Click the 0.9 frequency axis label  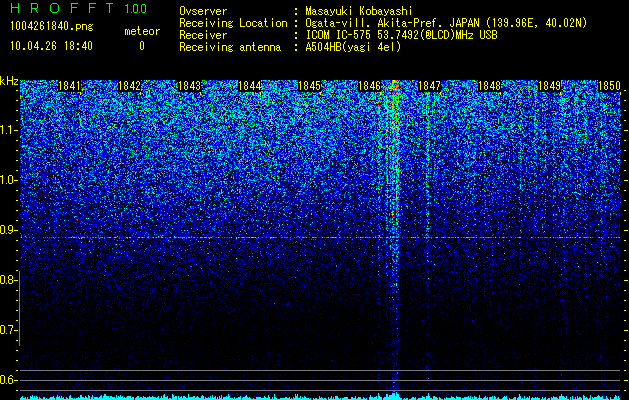9,230
